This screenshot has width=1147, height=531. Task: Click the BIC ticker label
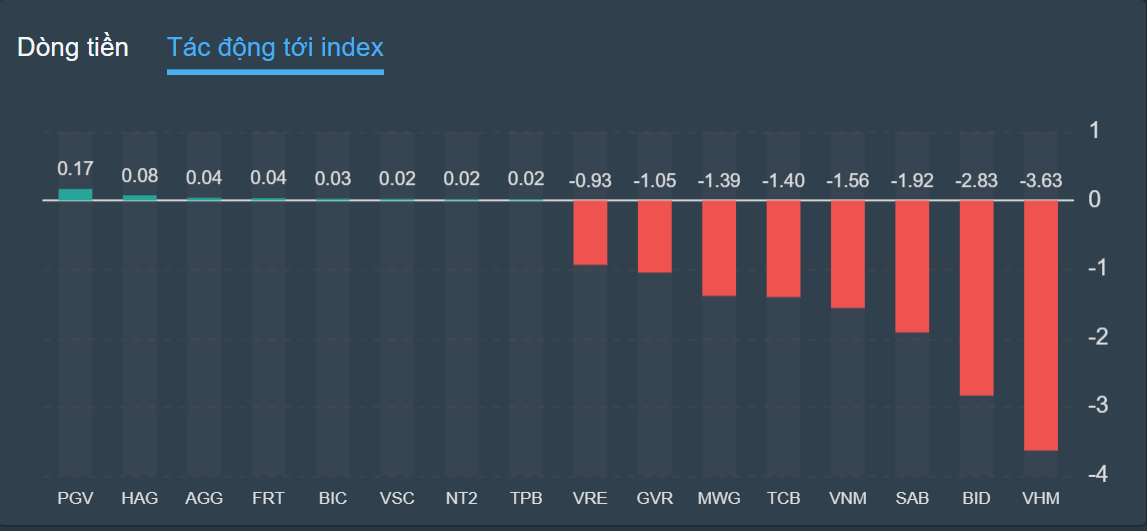333,498
